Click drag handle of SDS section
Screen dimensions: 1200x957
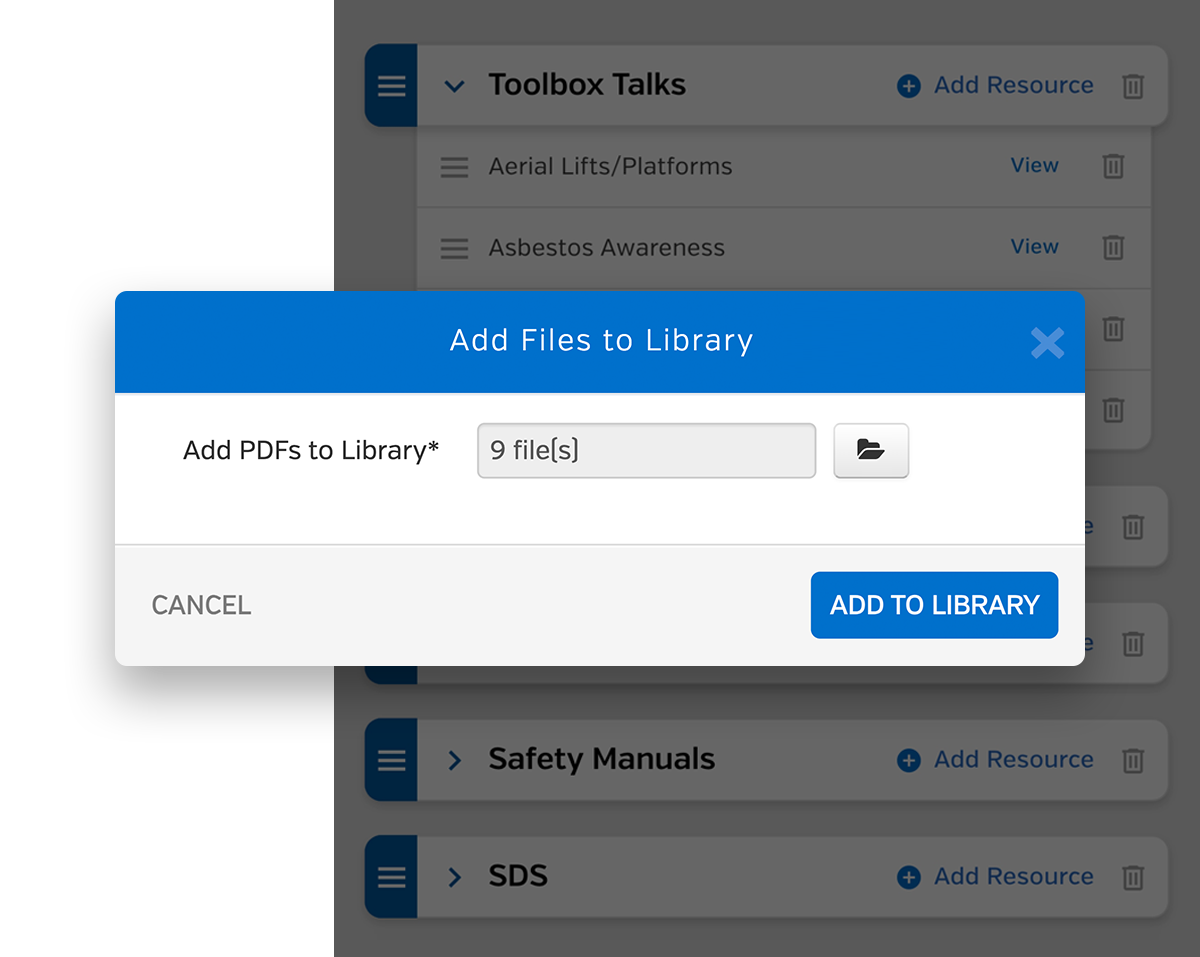click(x=391, y=877)
